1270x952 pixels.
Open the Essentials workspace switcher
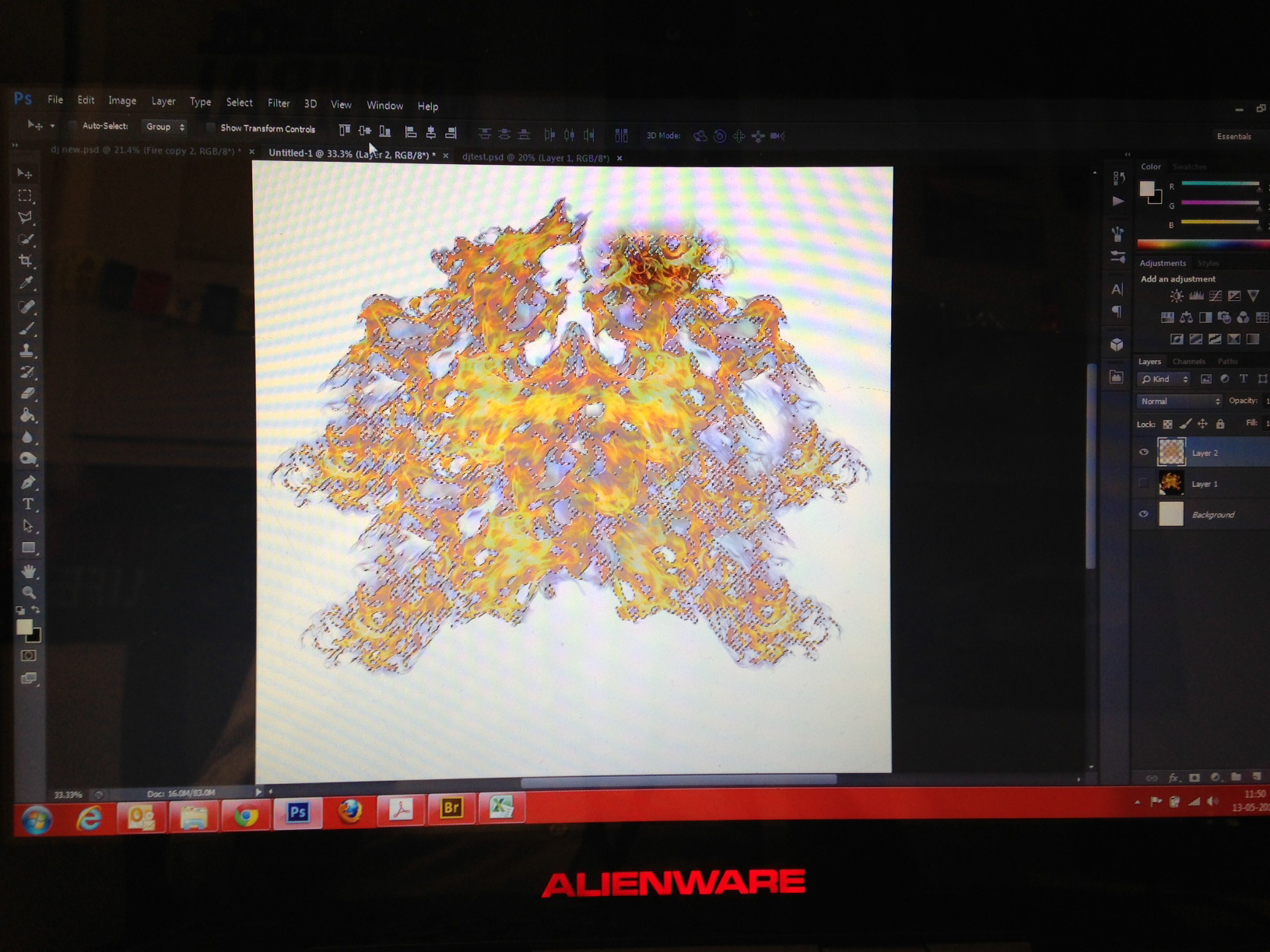[x=1235, y=136]
